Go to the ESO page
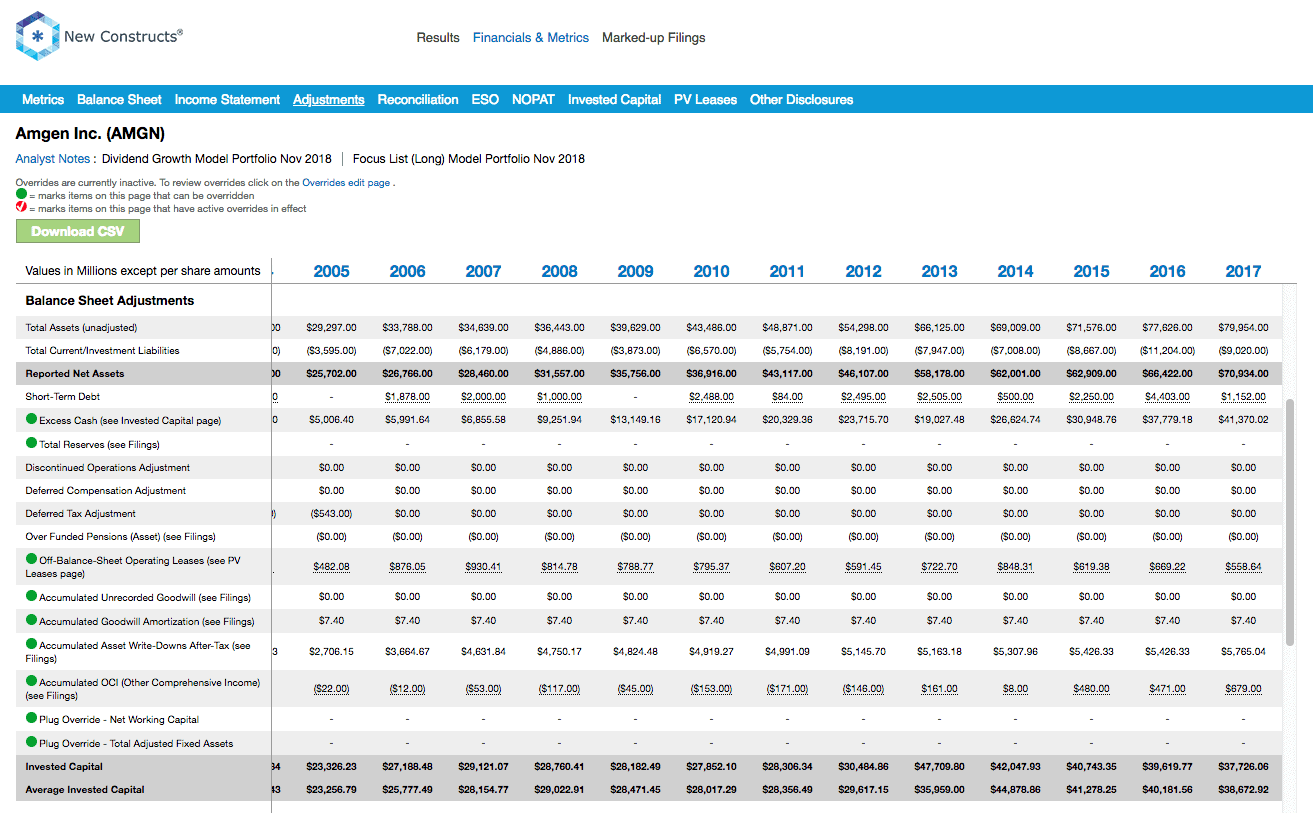The height and width of the screenshot is (813, 1313). [485, 100]
